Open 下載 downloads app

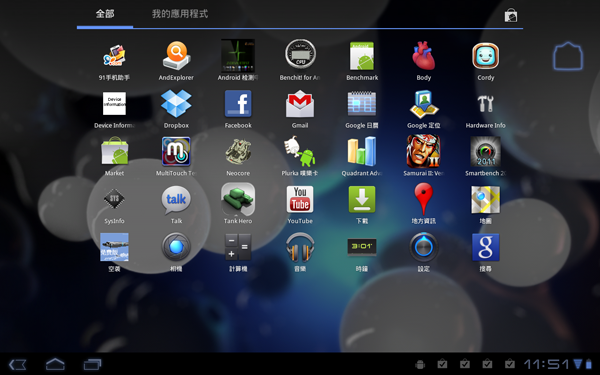362,199
